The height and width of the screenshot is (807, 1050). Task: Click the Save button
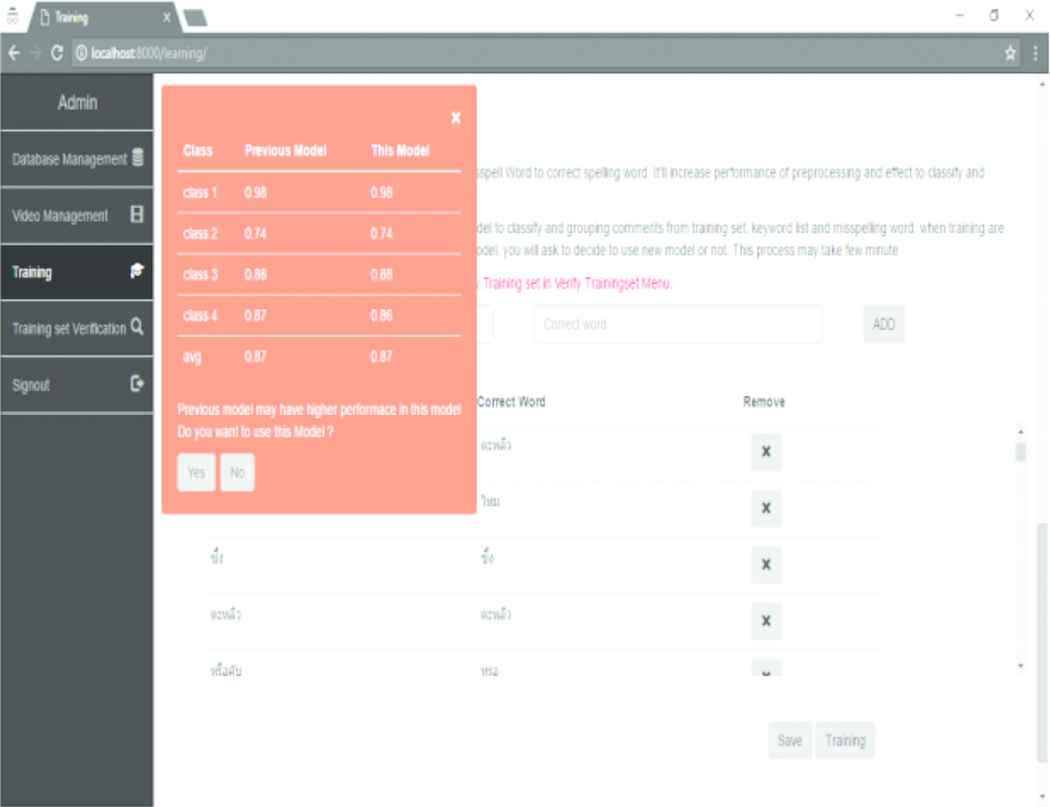coord(790,741)
